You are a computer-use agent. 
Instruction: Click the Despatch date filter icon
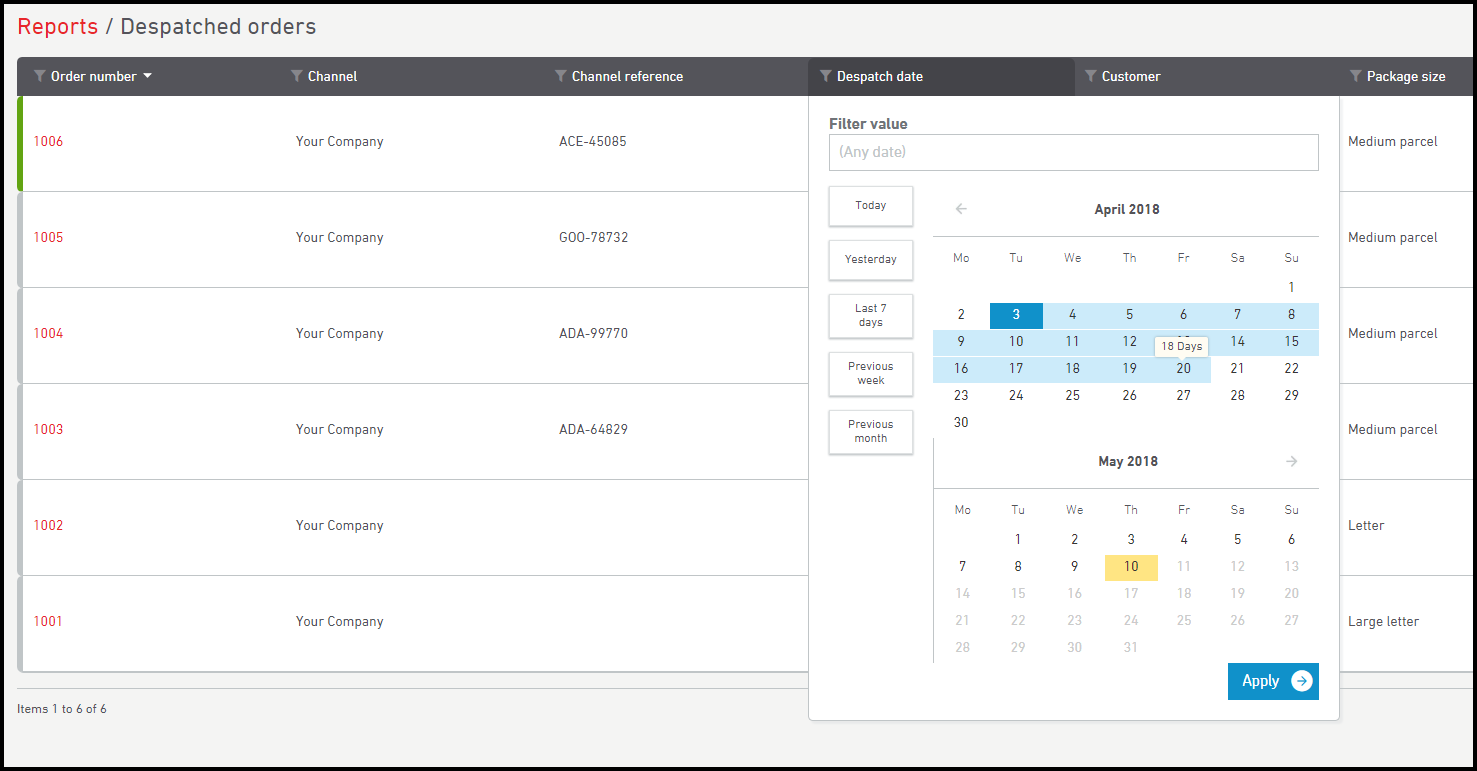(826, 76)
